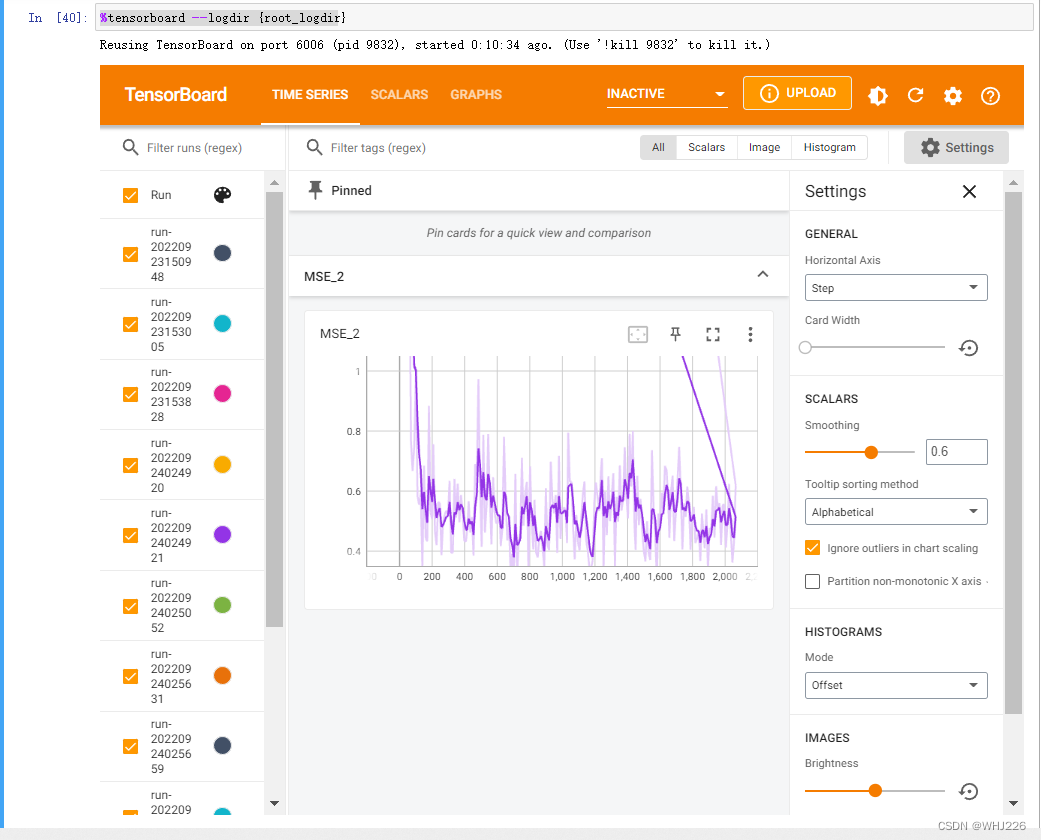
Task: Click the reload data refresh icon
Action: click(x=916, y=96)
